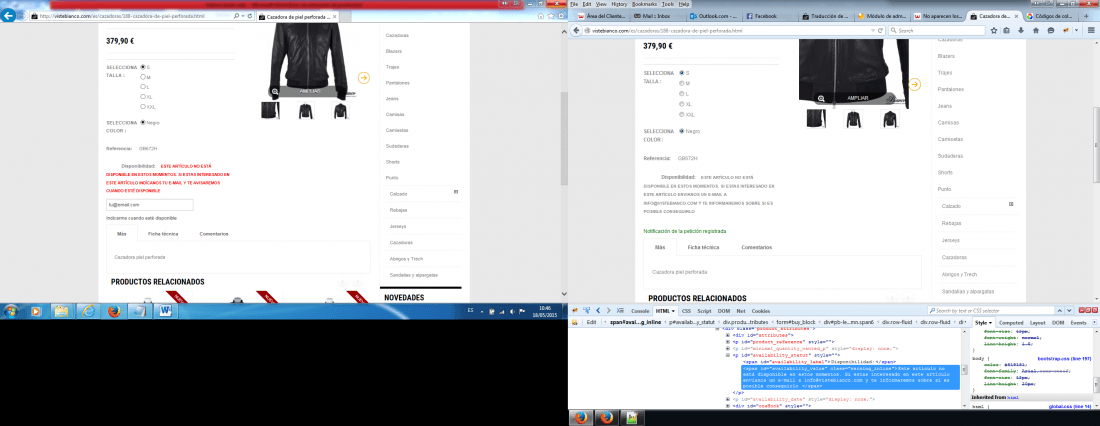Switch to Firebug Console tab
This screenshot has width=1100, height=426.
640,310
